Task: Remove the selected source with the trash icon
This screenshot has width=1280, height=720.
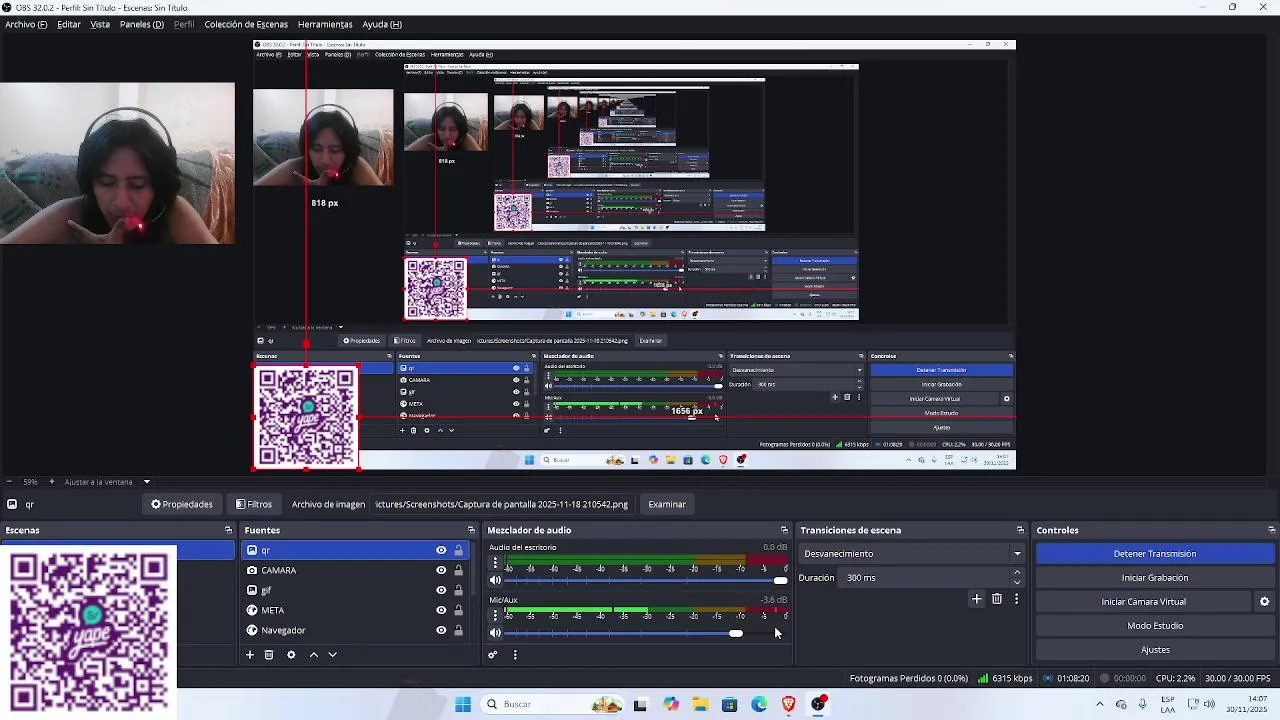Action: coord(269,655)
